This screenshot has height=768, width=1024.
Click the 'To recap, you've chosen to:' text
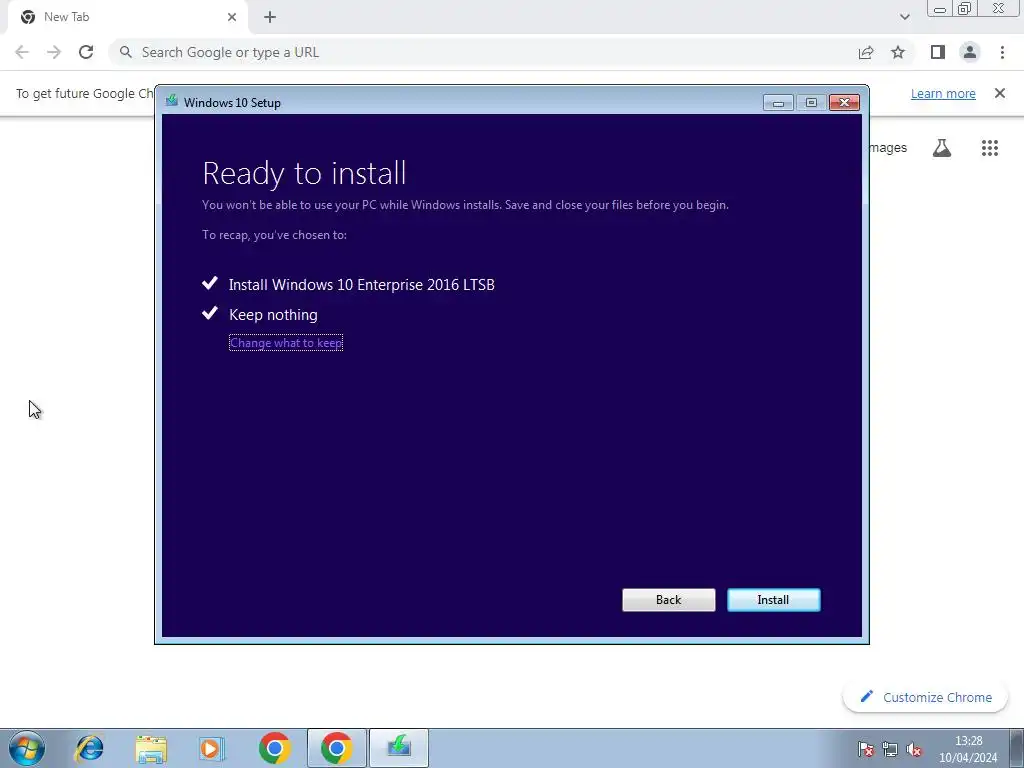(x=274, y=234)
